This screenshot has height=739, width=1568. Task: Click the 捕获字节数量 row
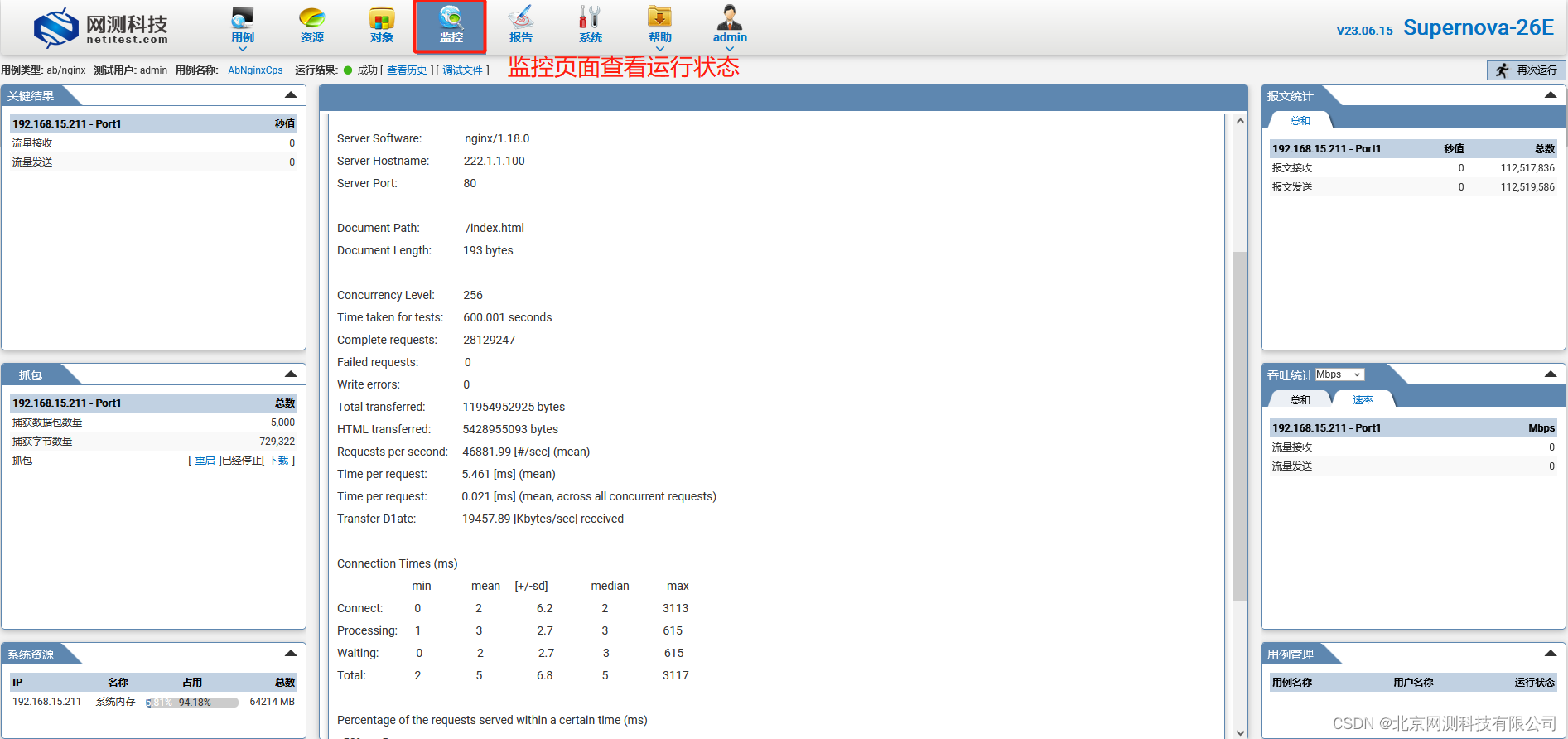click(x=153, y=442)
